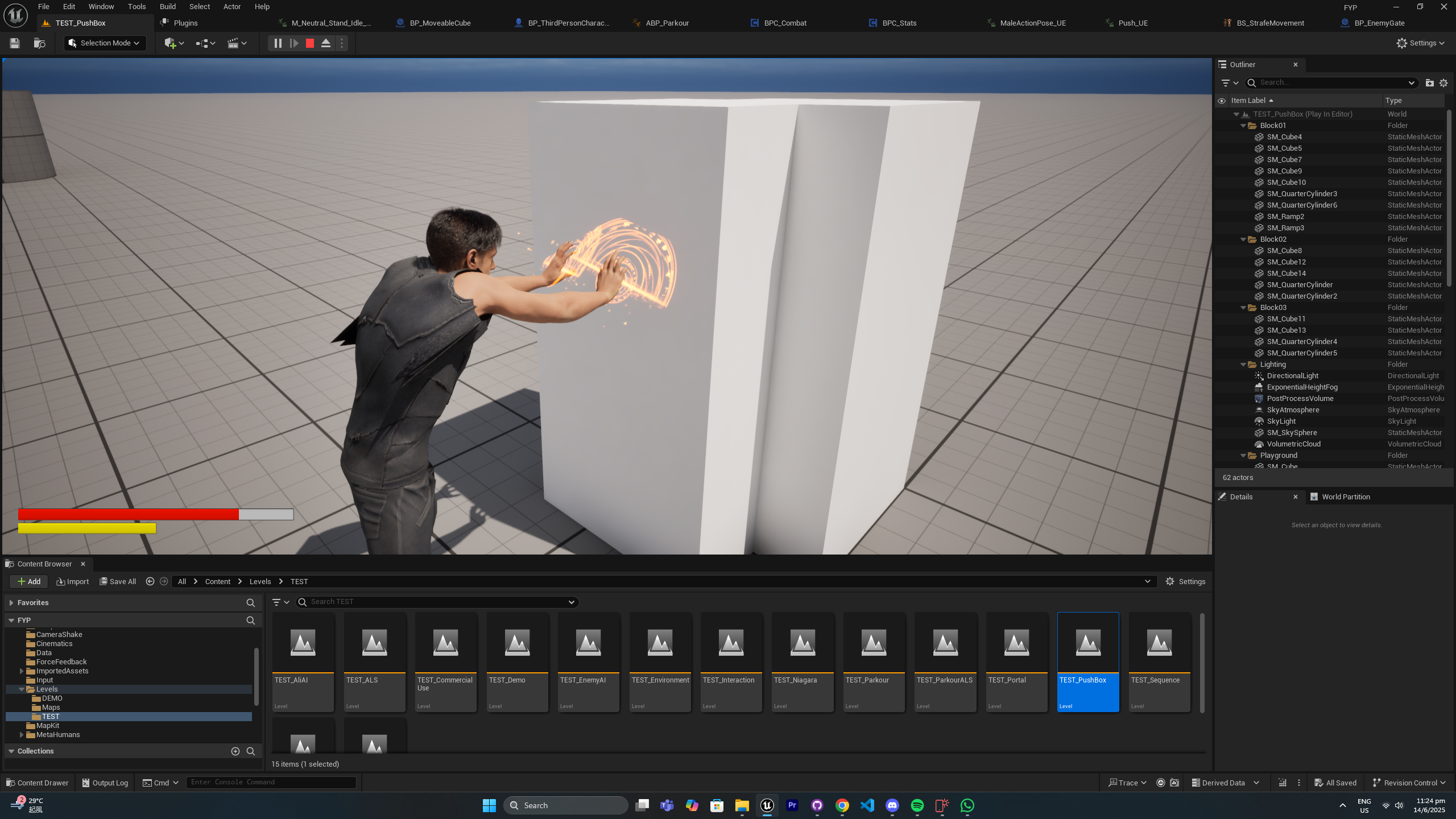Click the Outliner settings gear icon

click(x=1443, y=83)
